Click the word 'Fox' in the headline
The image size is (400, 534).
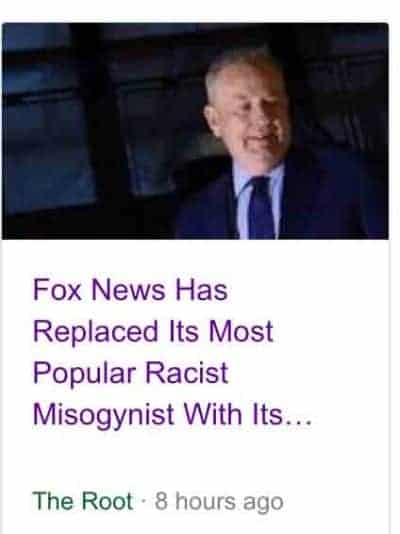(57, 290)
